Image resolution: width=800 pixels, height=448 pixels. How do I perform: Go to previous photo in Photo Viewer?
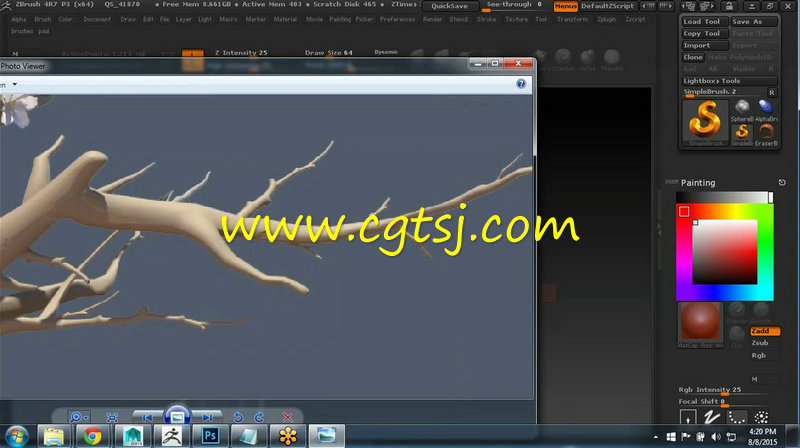(147, 417)
